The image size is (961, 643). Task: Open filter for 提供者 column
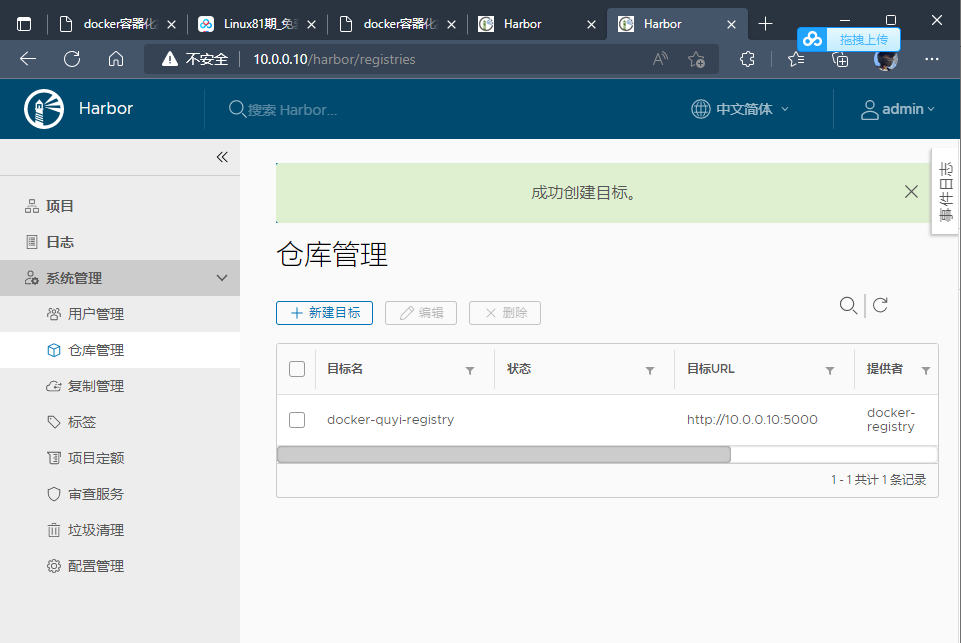pyautogui.click(x=926, y=370)
